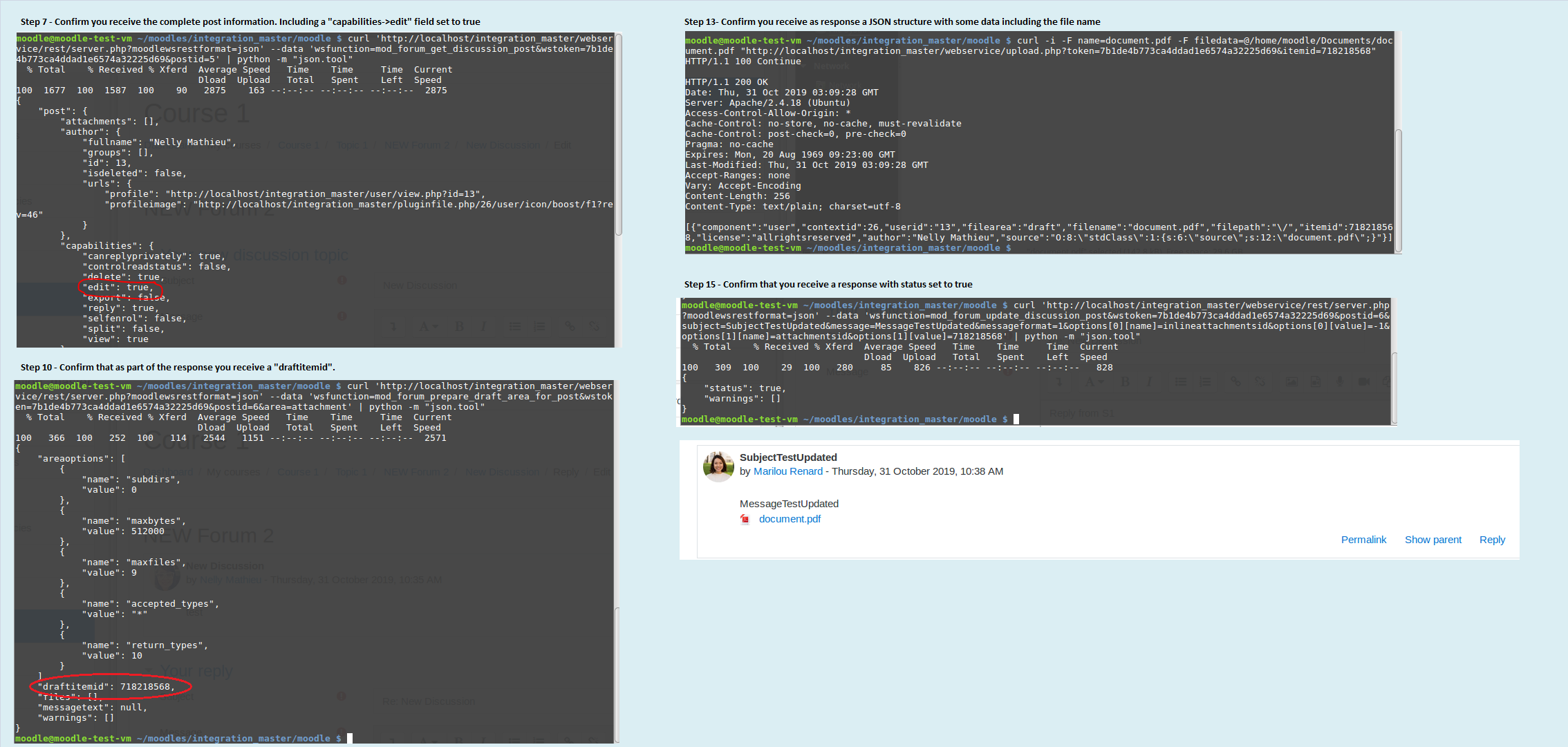Click the Step 13 terminal scrollbar thumb
This screenshot has width=1568, height=747.
pyautogui.click(x=1398, y=190)
